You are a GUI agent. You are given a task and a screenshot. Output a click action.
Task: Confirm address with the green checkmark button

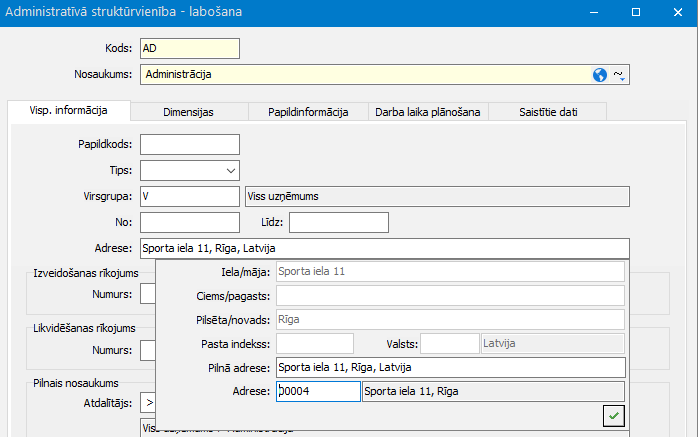coord(614,415)
